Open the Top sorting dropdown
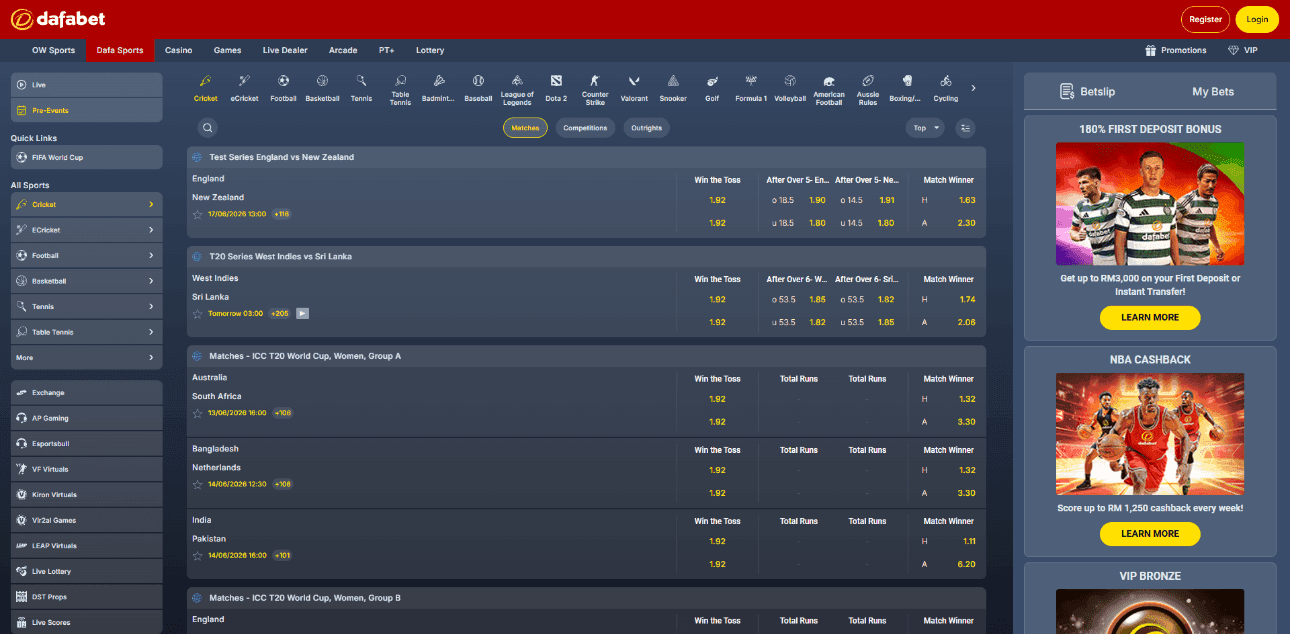The width and height of the screenshot is (1290, 634). (925, 128)
